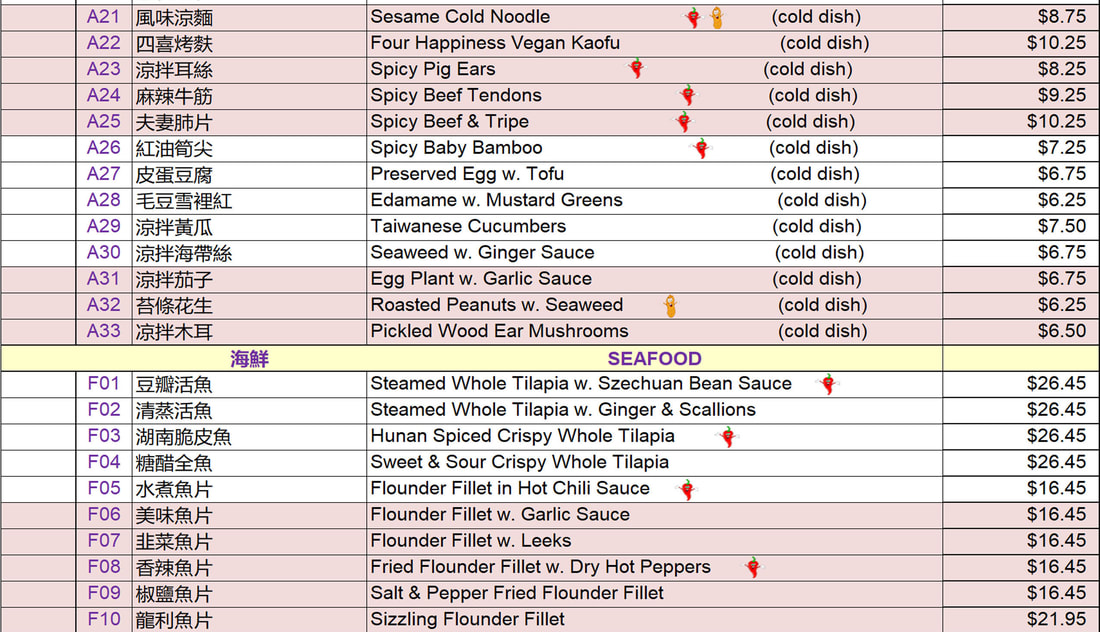The image size is (1100, 632).
Task: Click the $6.50 price for Pickled Wood Ear Mushrooms
Action: pyautogui.click(x=1061, y=331)
